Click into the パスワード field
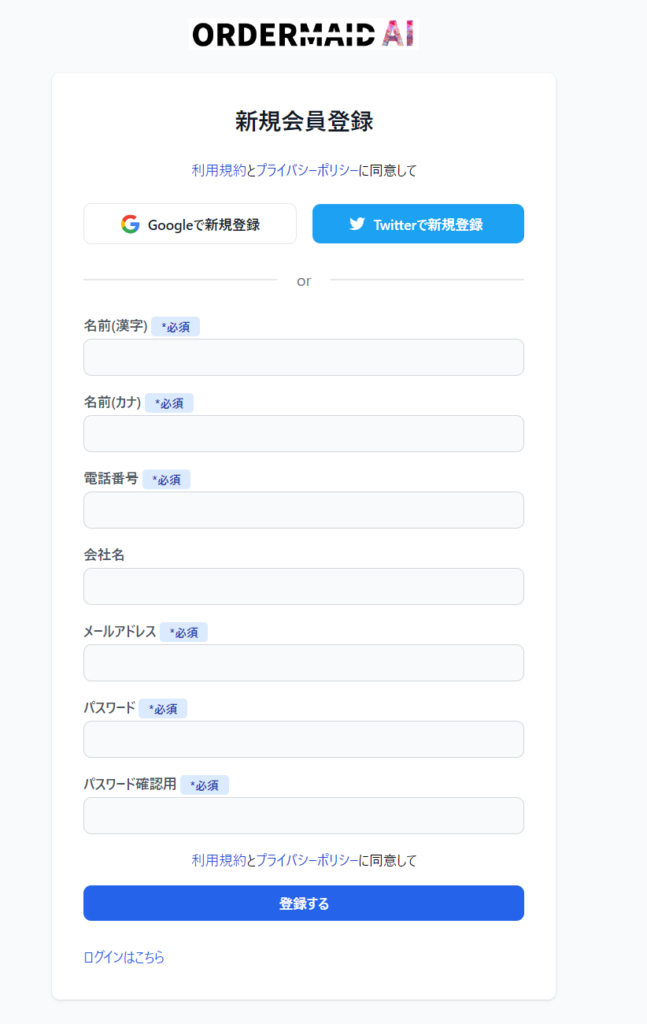647x1024 pixels. 304,739
